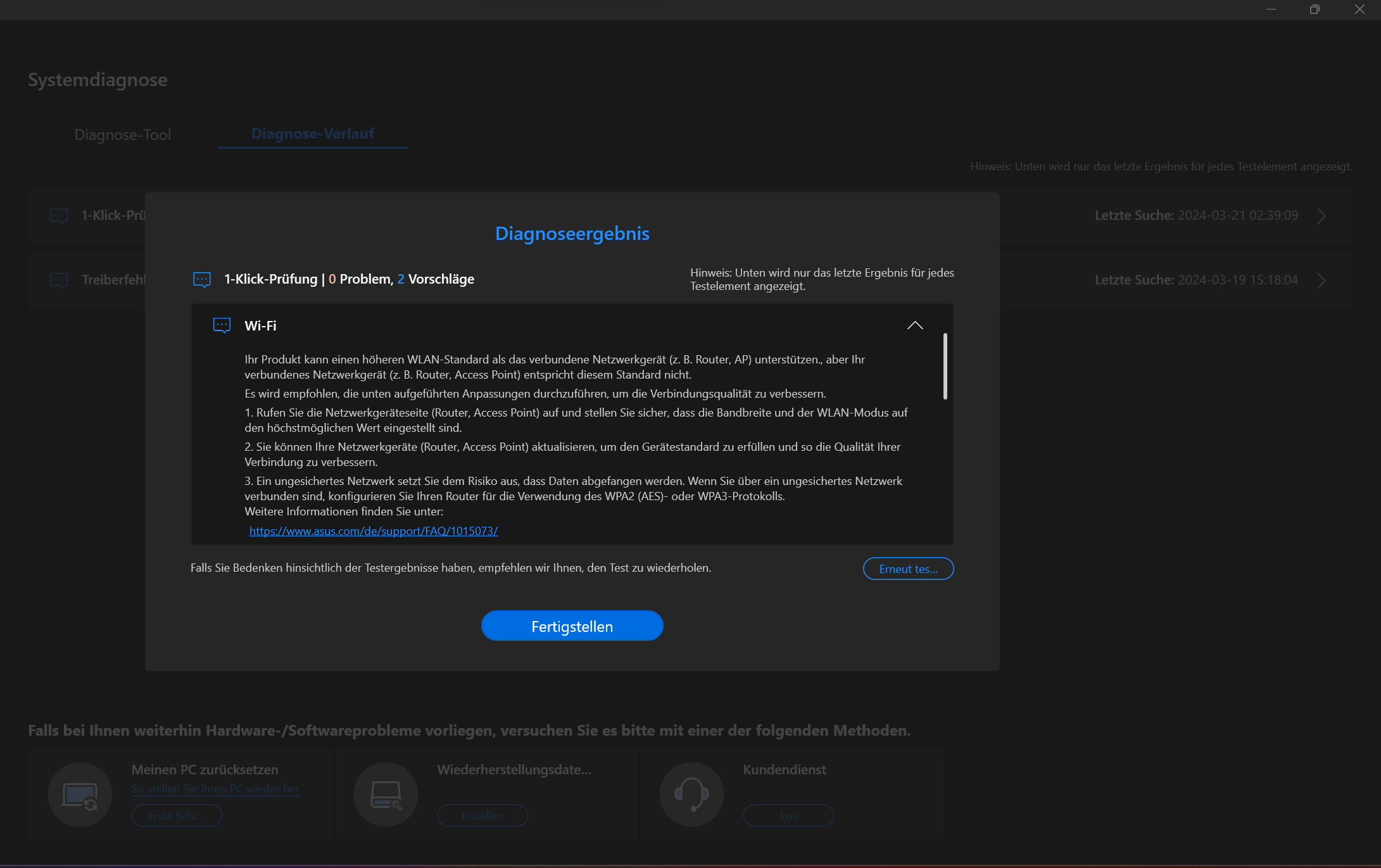
Task: Click the Wi-Fi chat bubble icon
Action: tap(222, 325)
